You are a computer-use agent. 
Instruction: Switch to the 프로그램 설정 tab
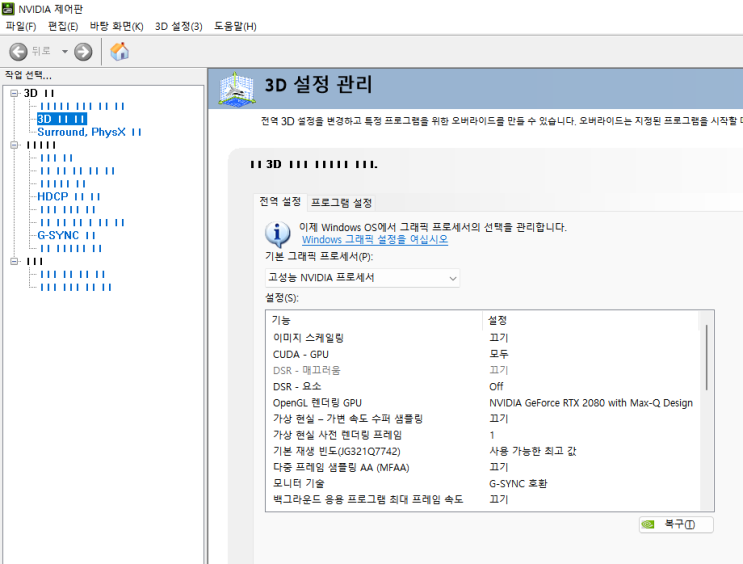pyautogui.click(x=341, y=203)
